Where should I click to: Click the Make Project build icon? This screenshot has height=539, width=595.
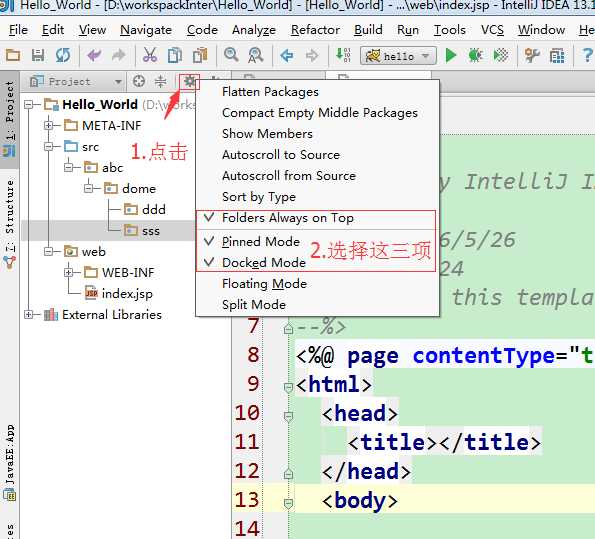point(343,55)
